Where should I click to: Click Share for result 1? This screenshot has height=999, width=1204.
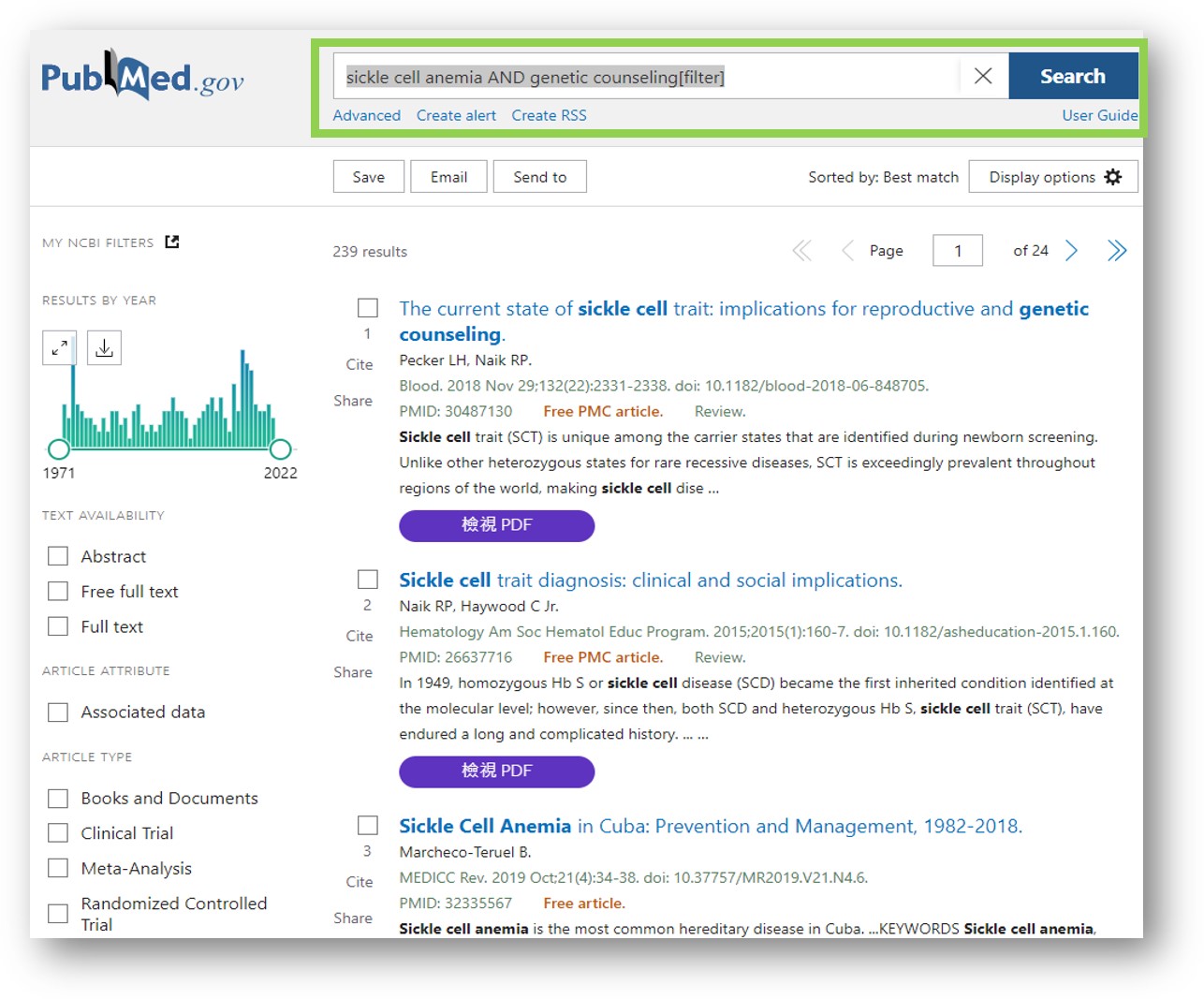click(353, 401)
